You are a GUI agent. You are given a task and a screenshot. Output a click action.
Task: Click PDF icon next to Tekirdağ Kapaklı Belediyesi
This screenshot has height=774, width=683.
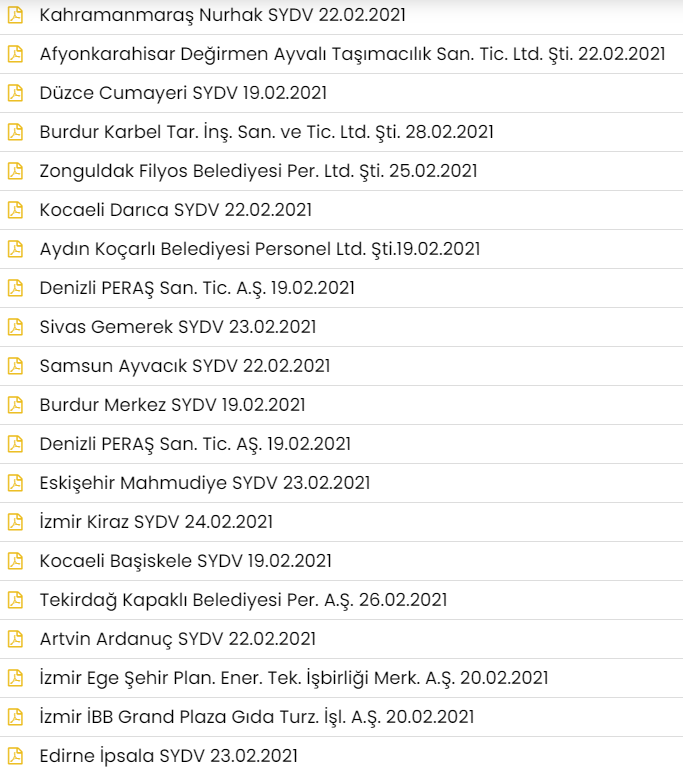point(15,600)
